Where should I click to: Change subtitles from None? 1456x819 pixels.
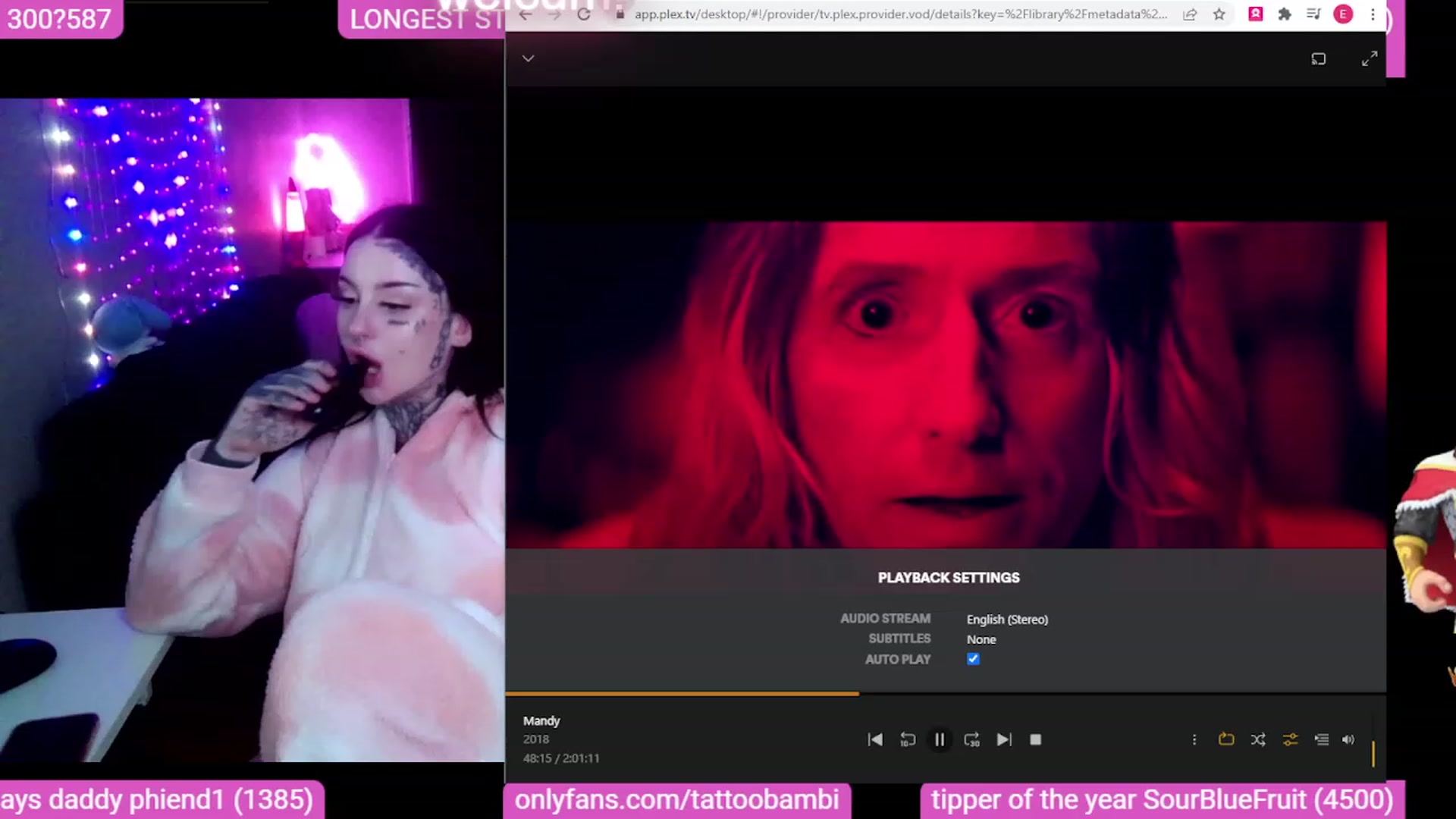point(981,639)
